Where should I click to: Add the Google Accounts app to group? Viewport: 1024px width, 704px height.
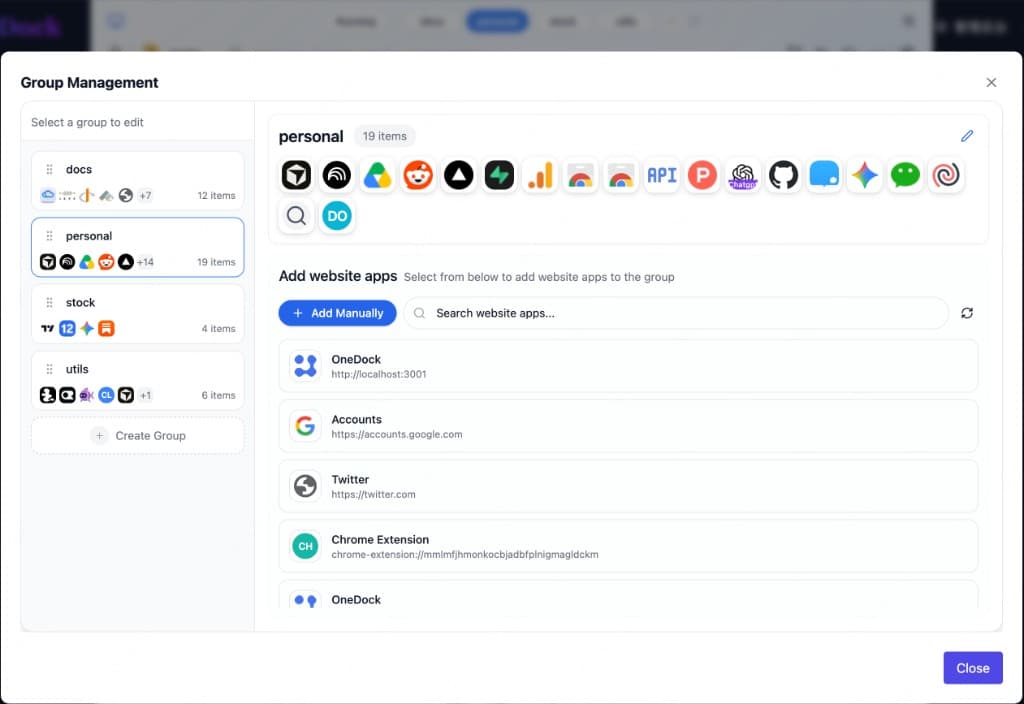tap(628, 426)
